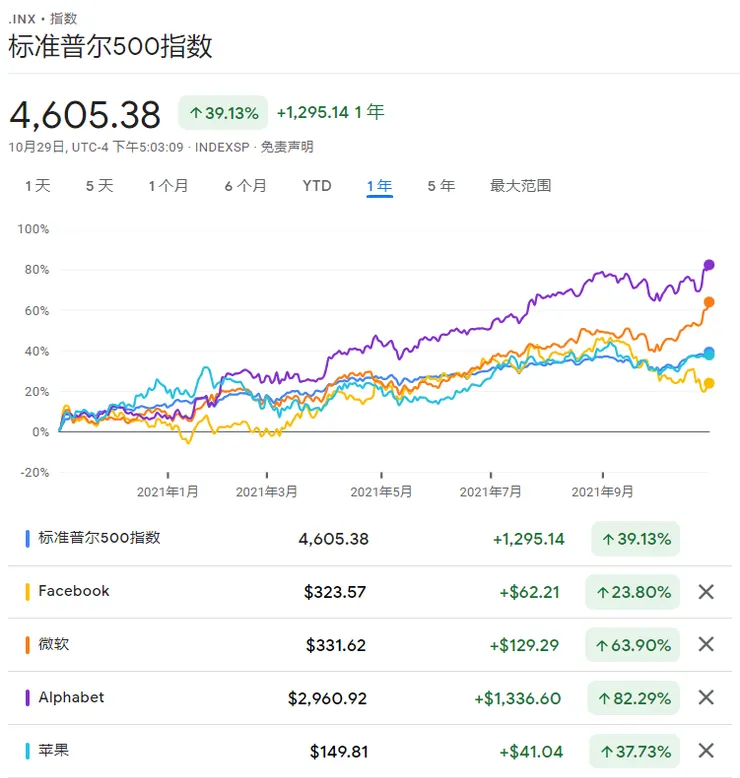This screenshot has width=740, height=778.
Task: Click the 苹果 gain +$41.04
Action: [x=531, y=751]
